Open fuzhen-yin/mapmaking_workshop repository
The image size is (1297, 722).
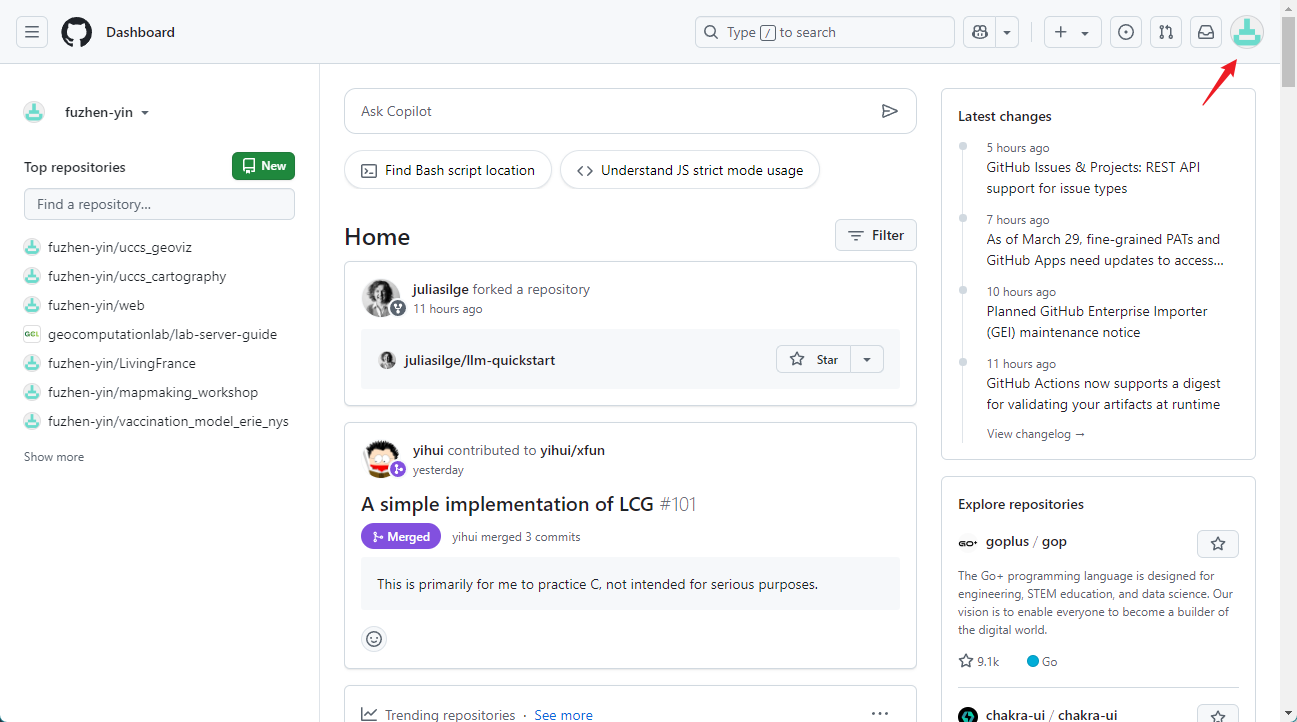(153, 392)
